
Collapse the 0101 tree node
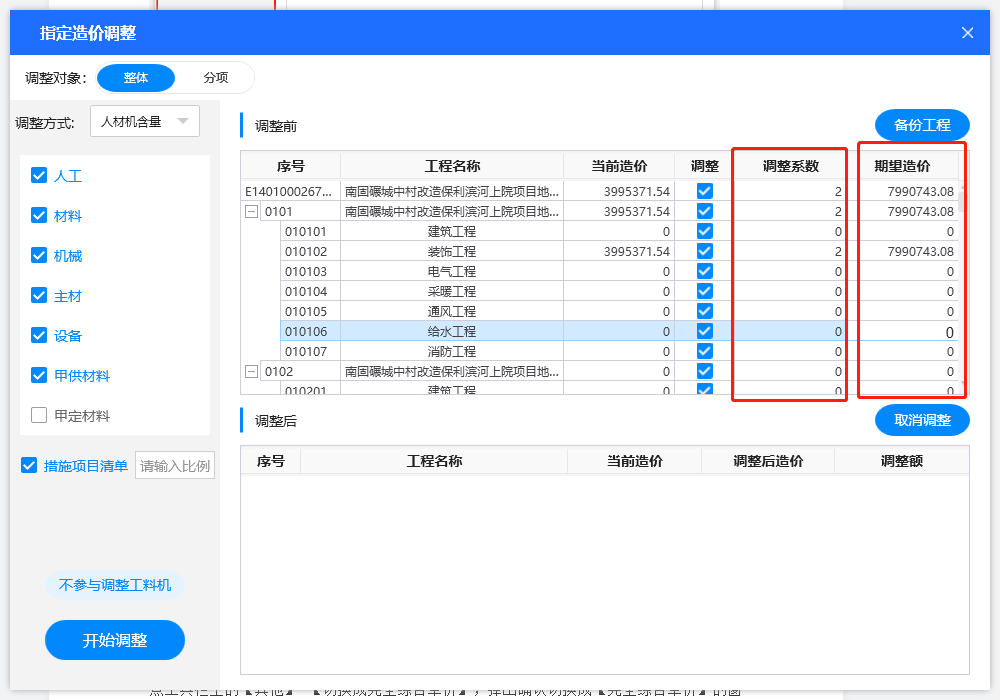point(251,212)
